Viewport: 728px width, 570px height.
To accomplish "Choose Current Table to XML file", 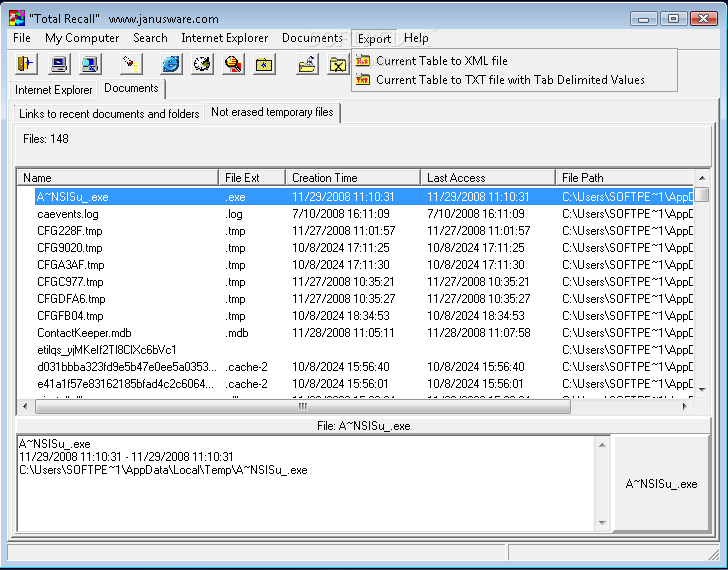I will (514, 61).
